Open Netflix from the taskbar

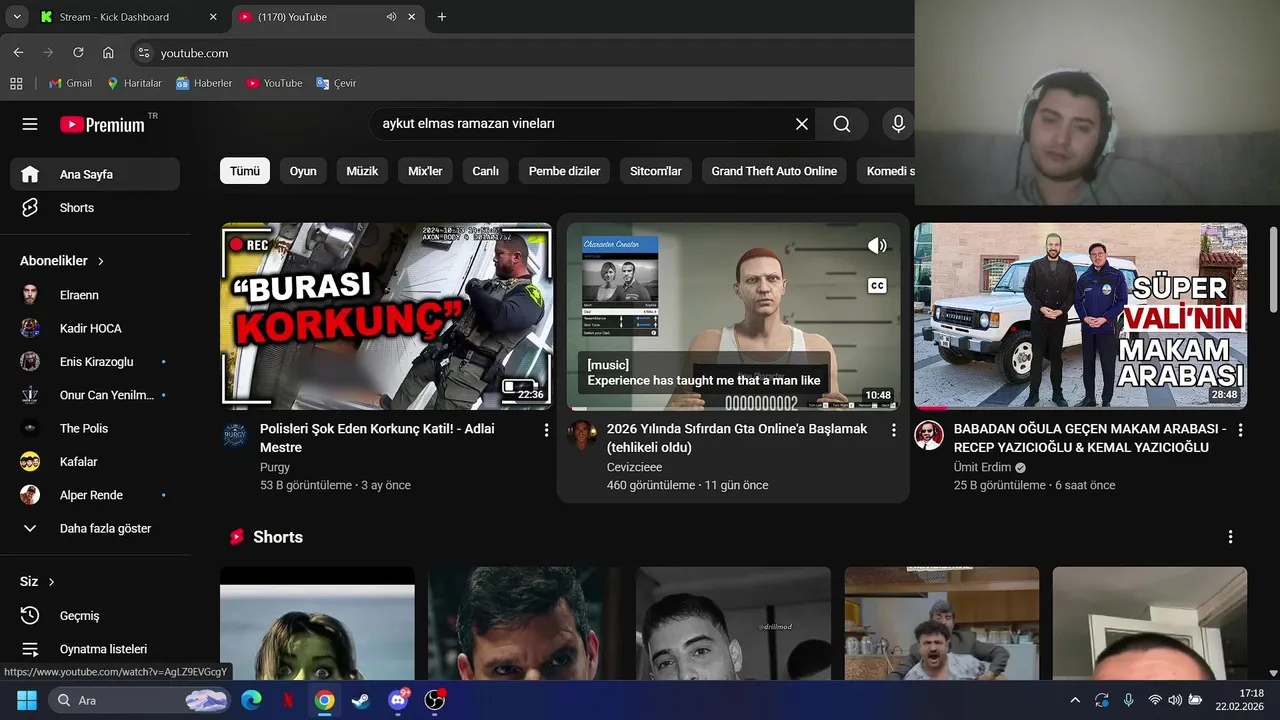pyautogui.click(x=288, y=700)
